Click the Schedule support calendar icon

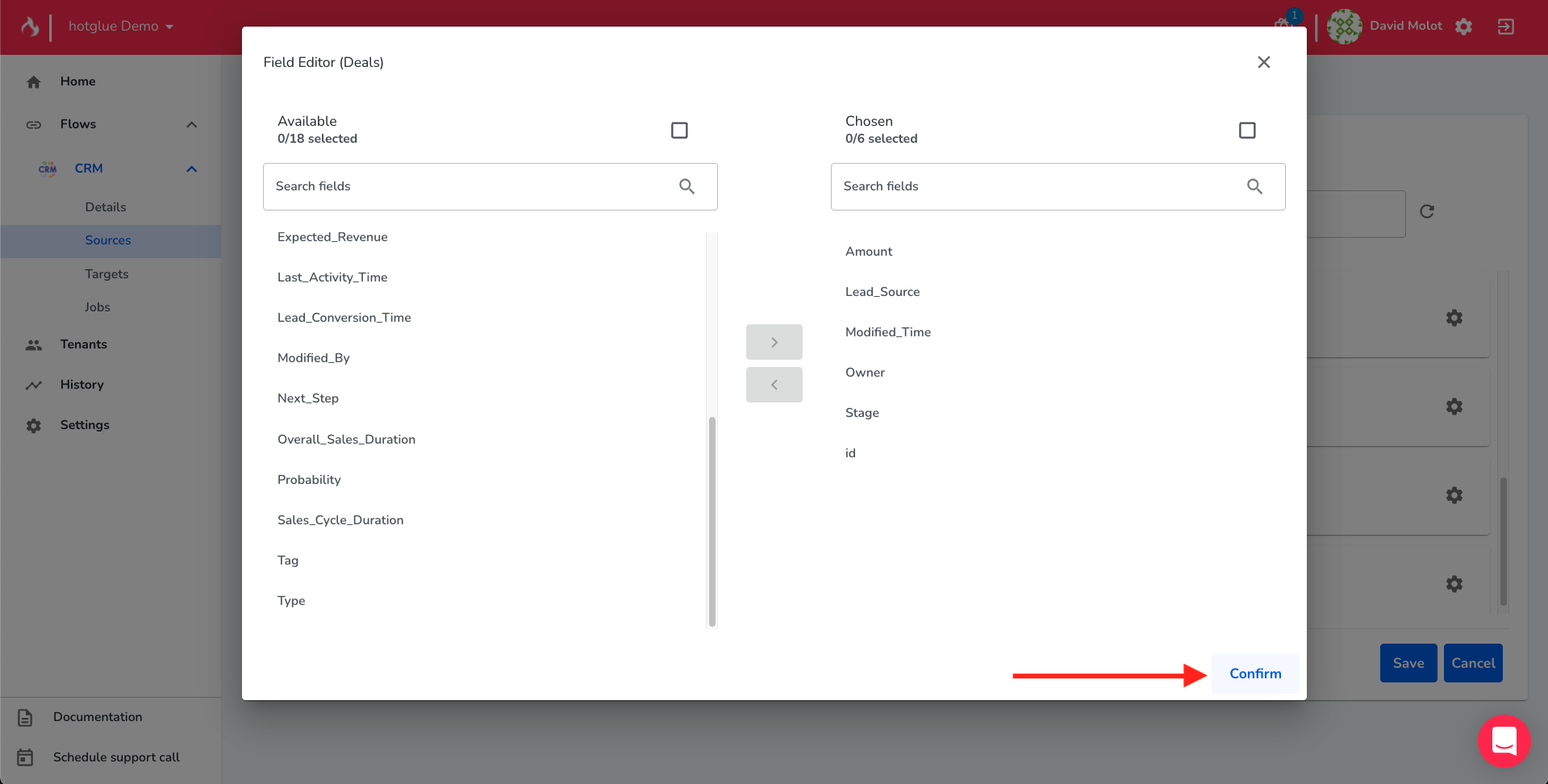tap(25, 757)
